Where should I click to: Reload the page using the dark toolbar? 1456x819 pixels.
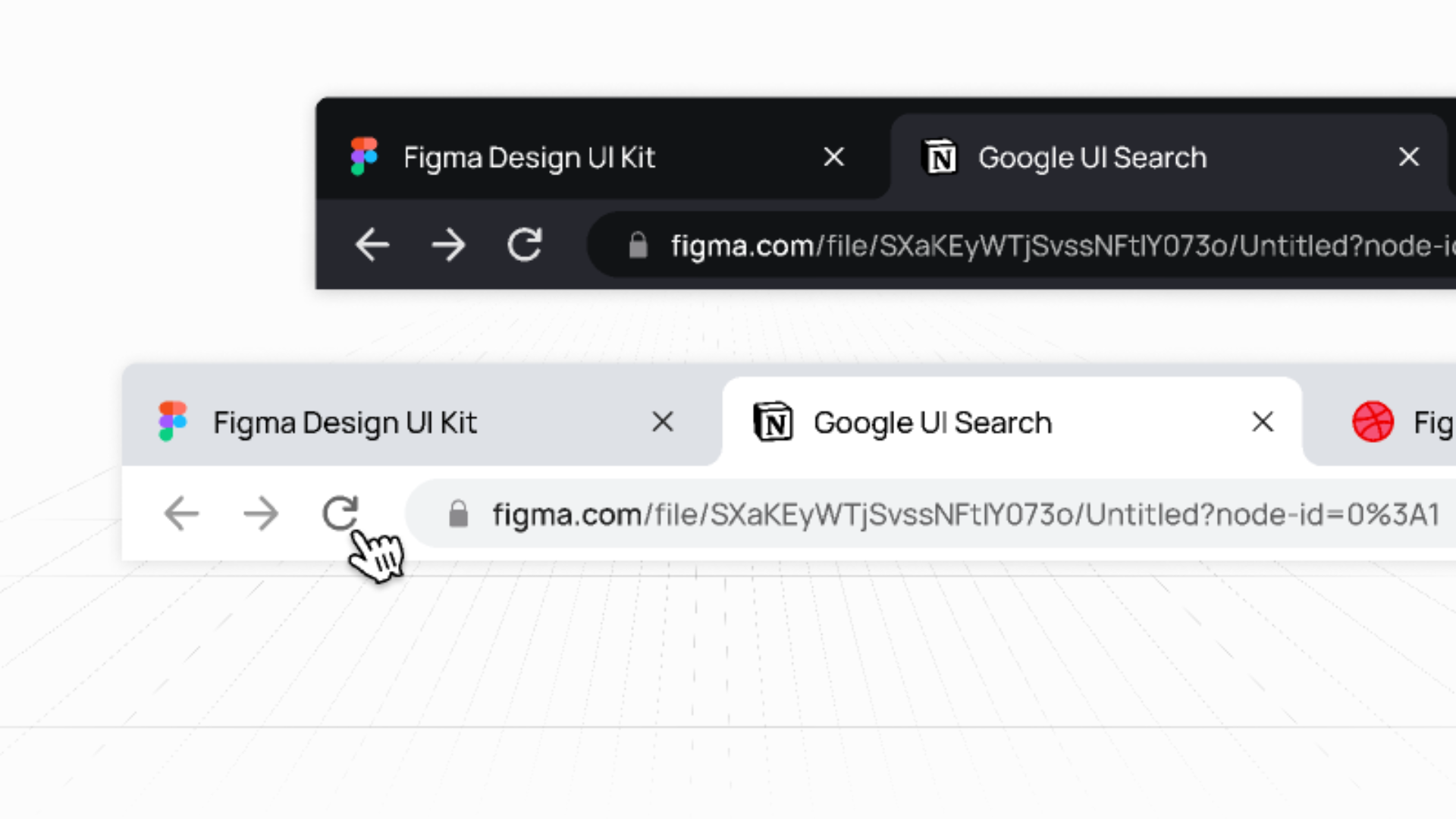coord(525,244)
